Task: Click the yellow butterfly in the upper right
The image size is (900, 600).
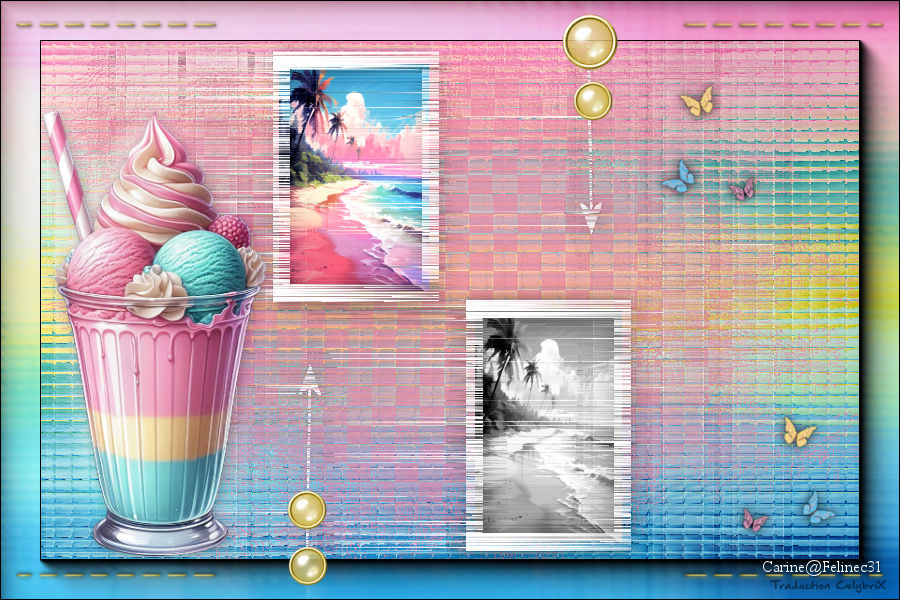Action: point(697,101)
